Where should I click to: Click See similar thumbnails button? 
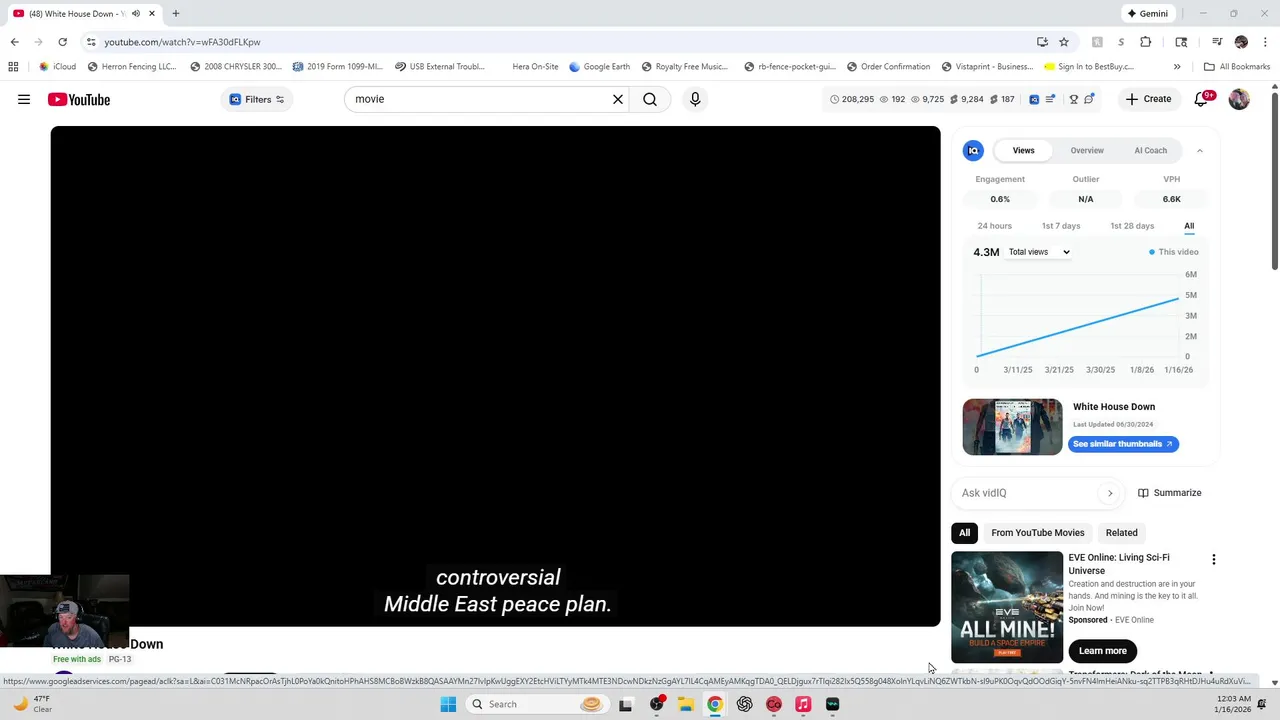[1123, 444]
